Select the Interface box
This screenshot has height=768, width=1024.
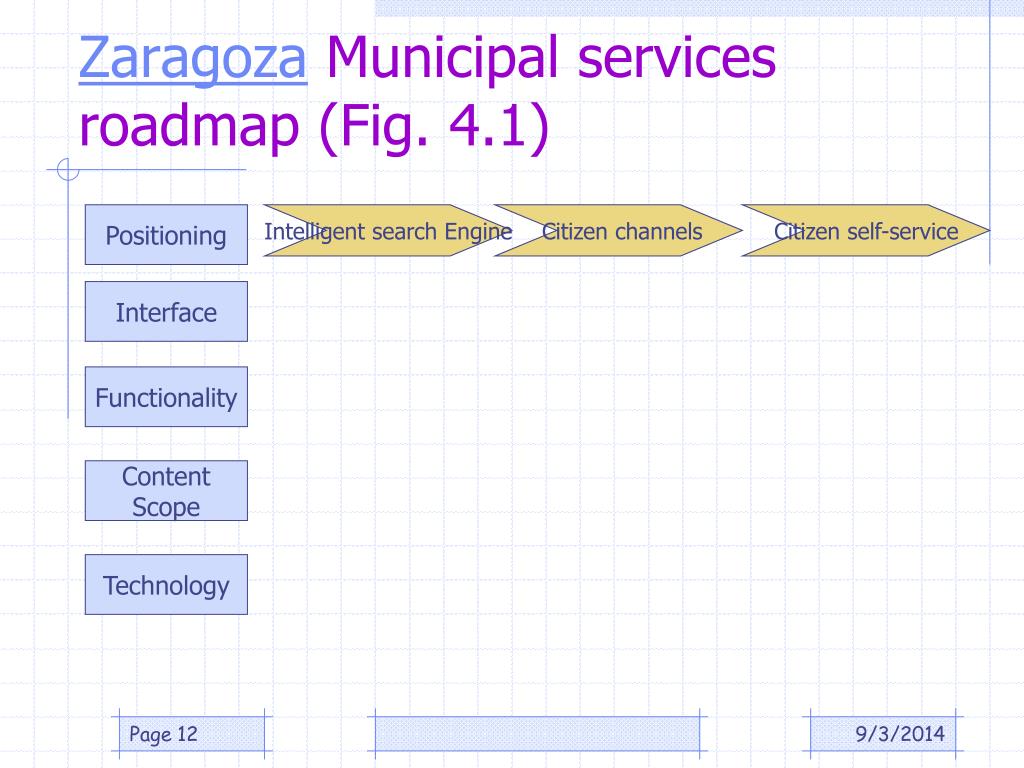[x=167, y=312]
